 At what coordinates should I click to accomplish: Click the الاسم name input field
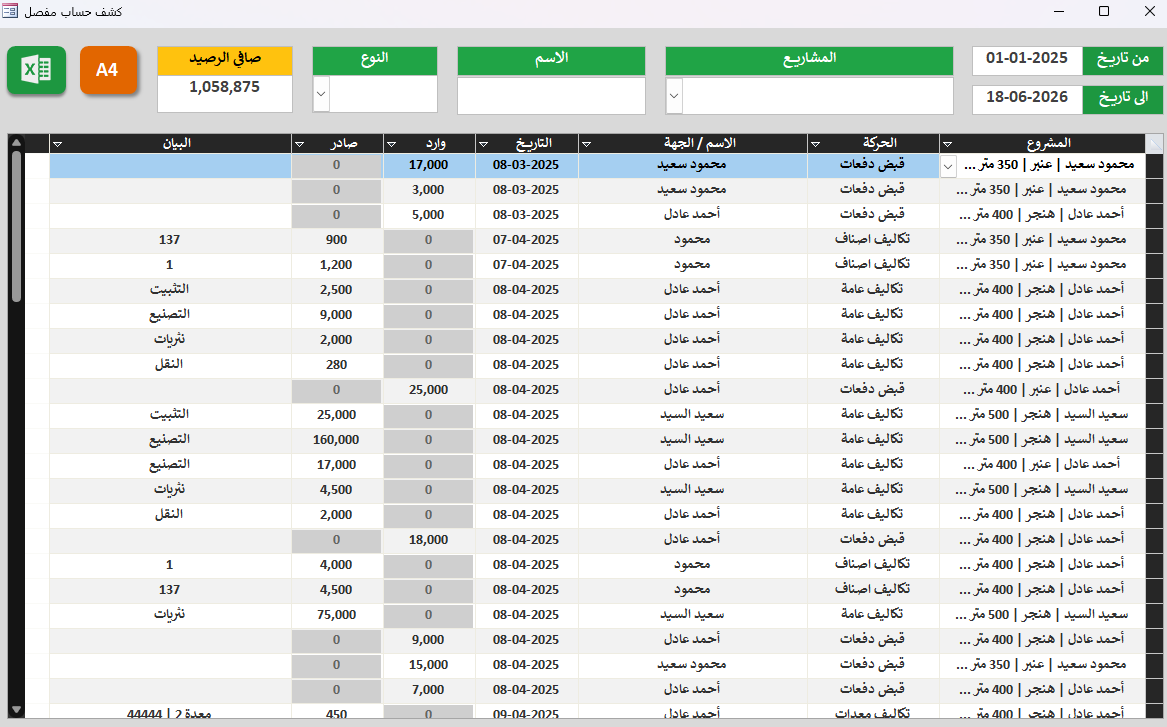[x=551, y=96]
